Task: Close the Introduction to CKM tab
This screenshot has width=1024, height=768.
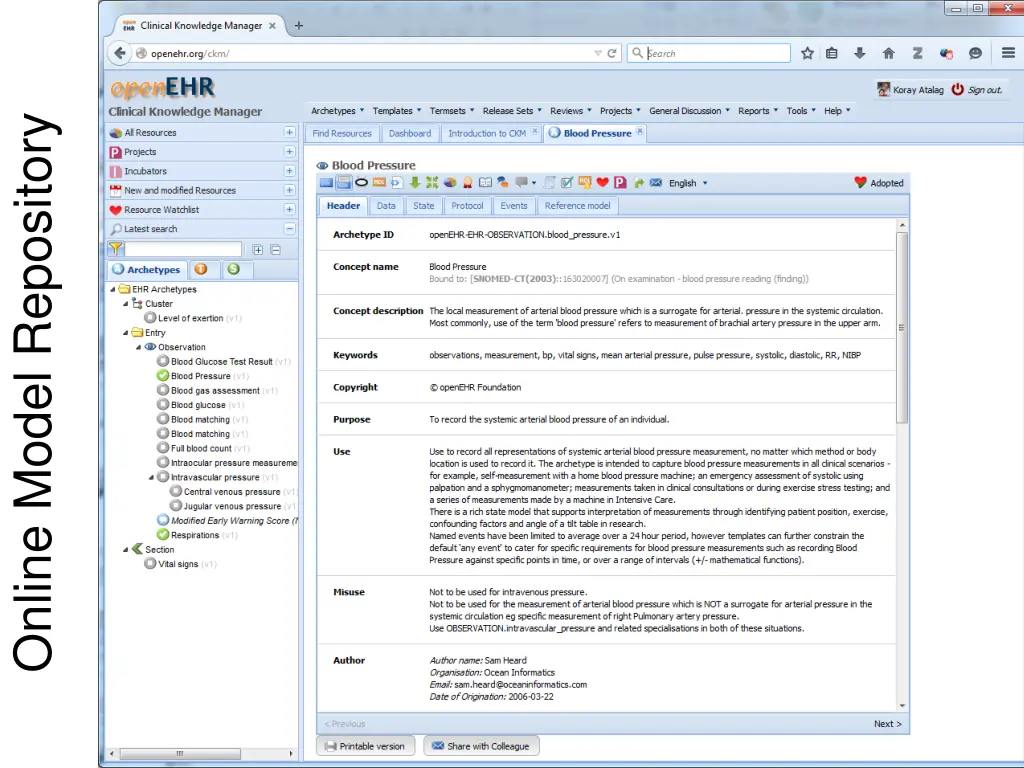Action: [x=535, y=131]
